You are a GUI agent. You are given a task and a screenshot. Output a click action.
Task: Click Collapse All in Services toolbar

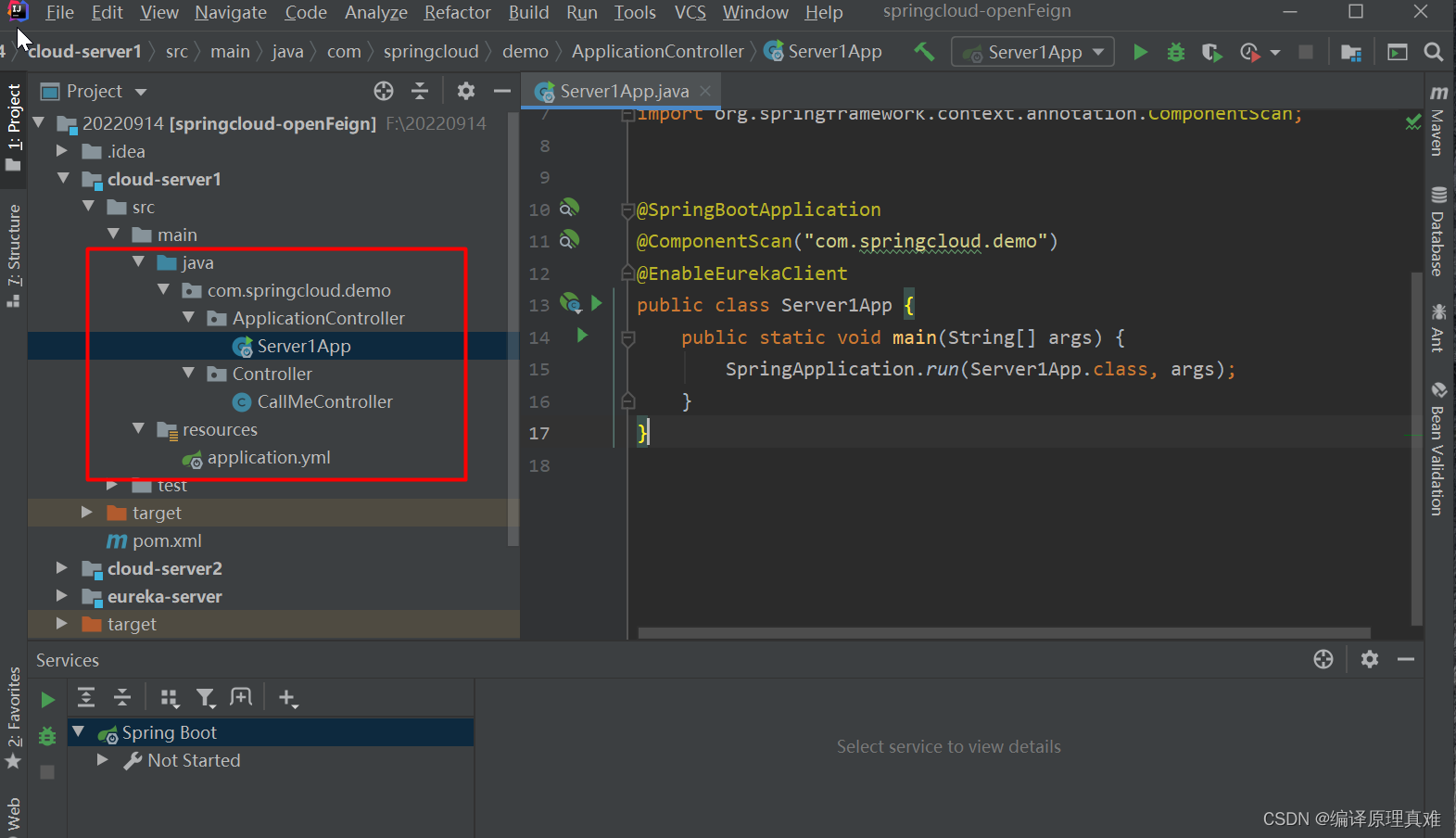[x=122, y=697]
